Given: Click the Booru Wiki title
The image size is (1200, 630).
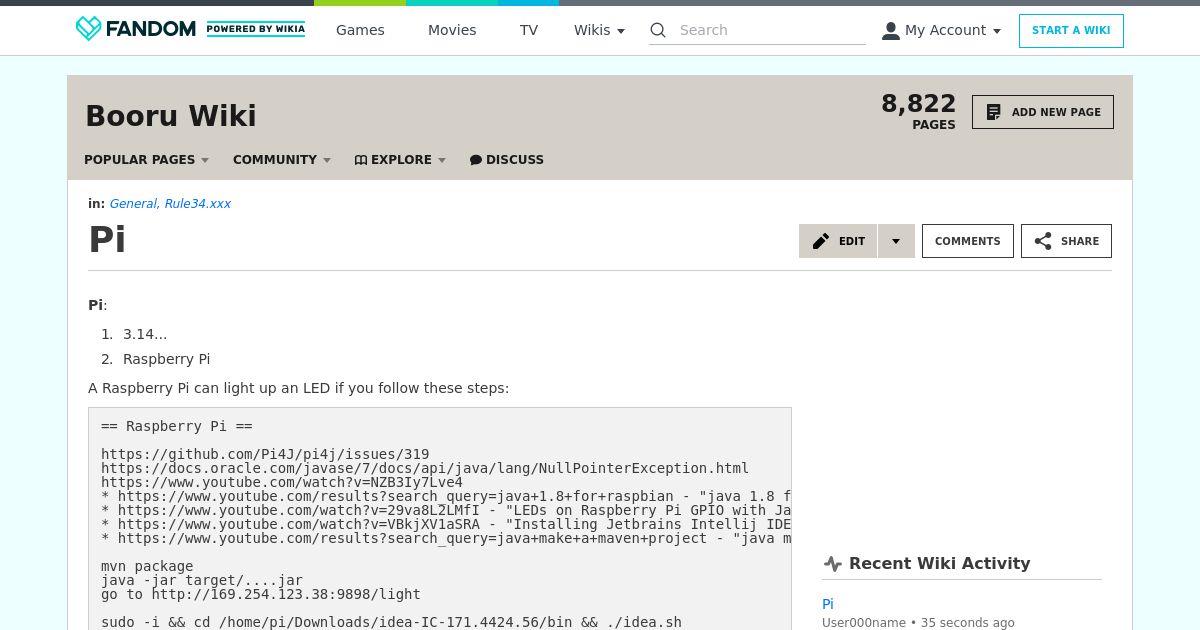Looking at the screenshot, I should pyautogui.click(x=171, y=116).
